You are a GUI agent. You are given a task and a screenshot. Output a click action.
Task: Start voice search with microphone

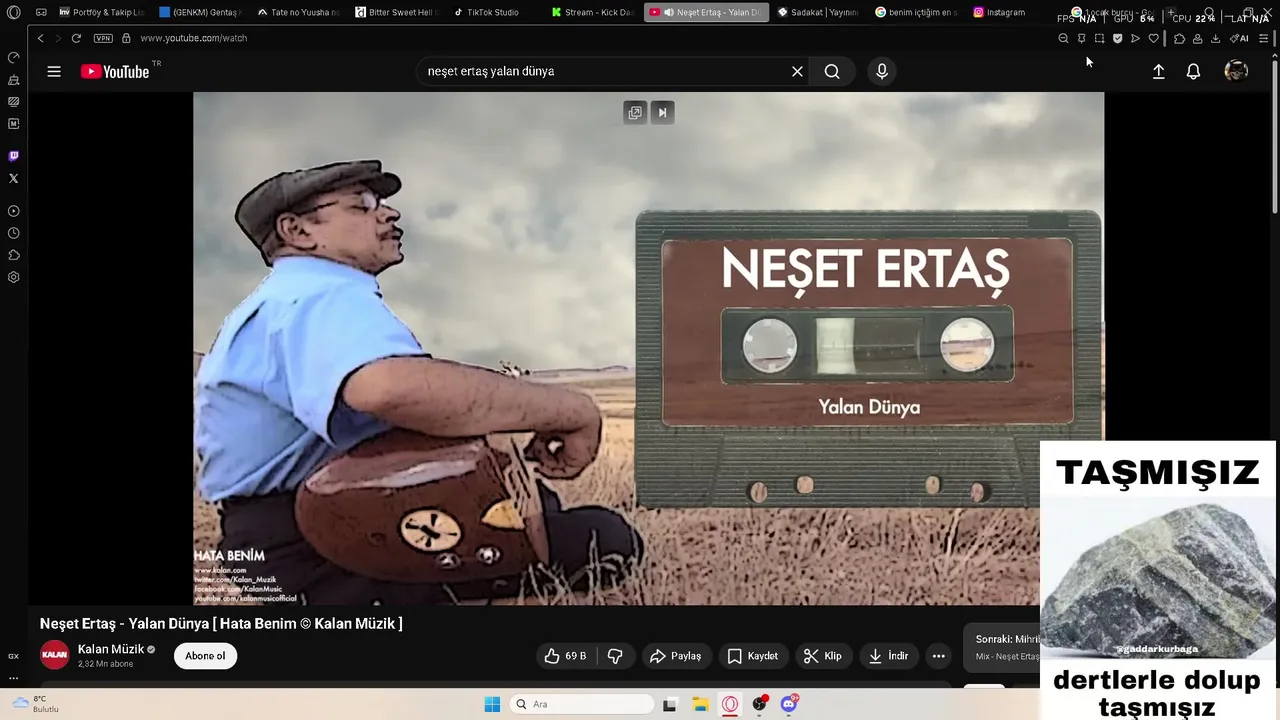pos(881,71)
